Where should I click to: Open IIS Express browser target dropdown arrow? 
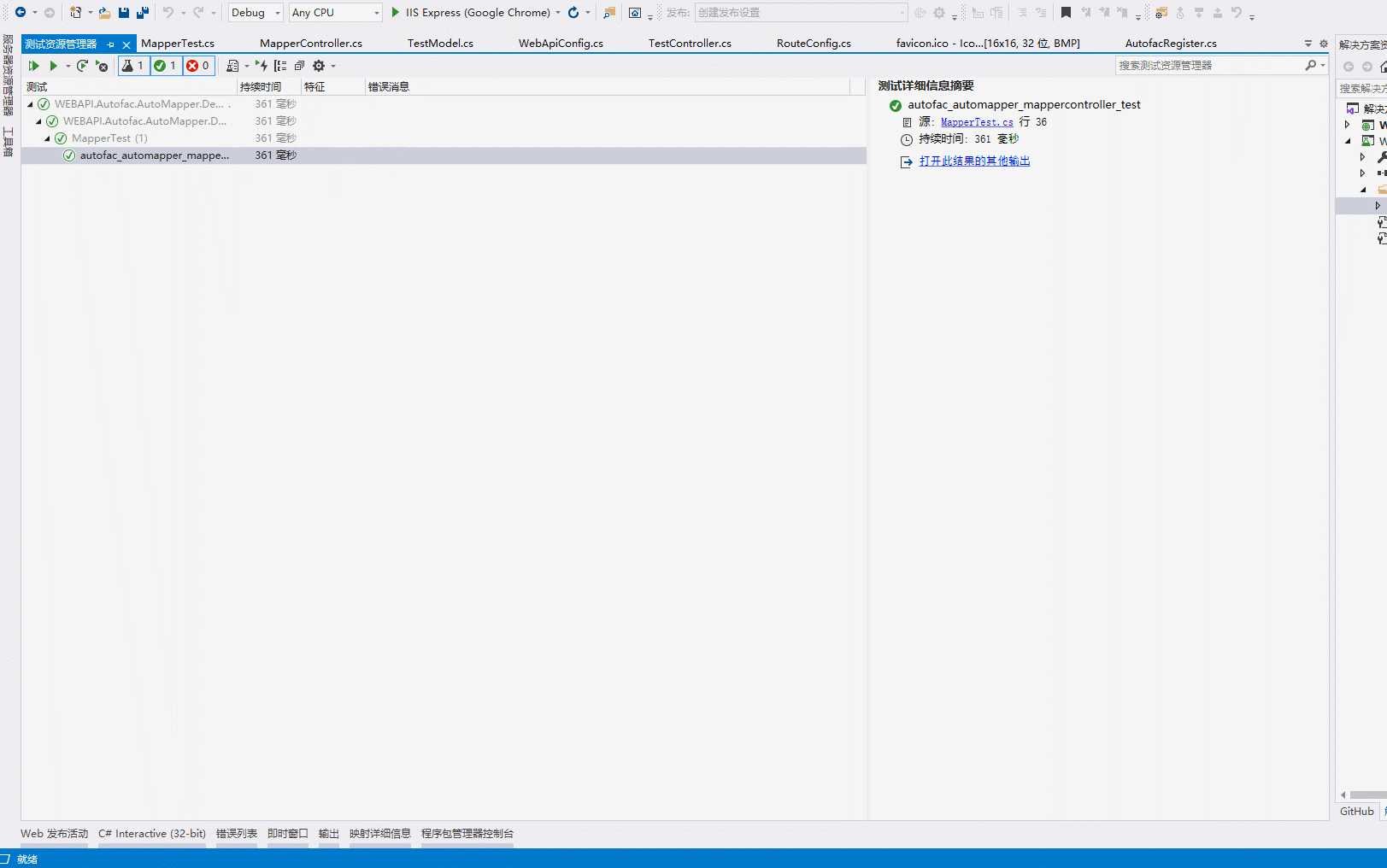coord(558,13)
